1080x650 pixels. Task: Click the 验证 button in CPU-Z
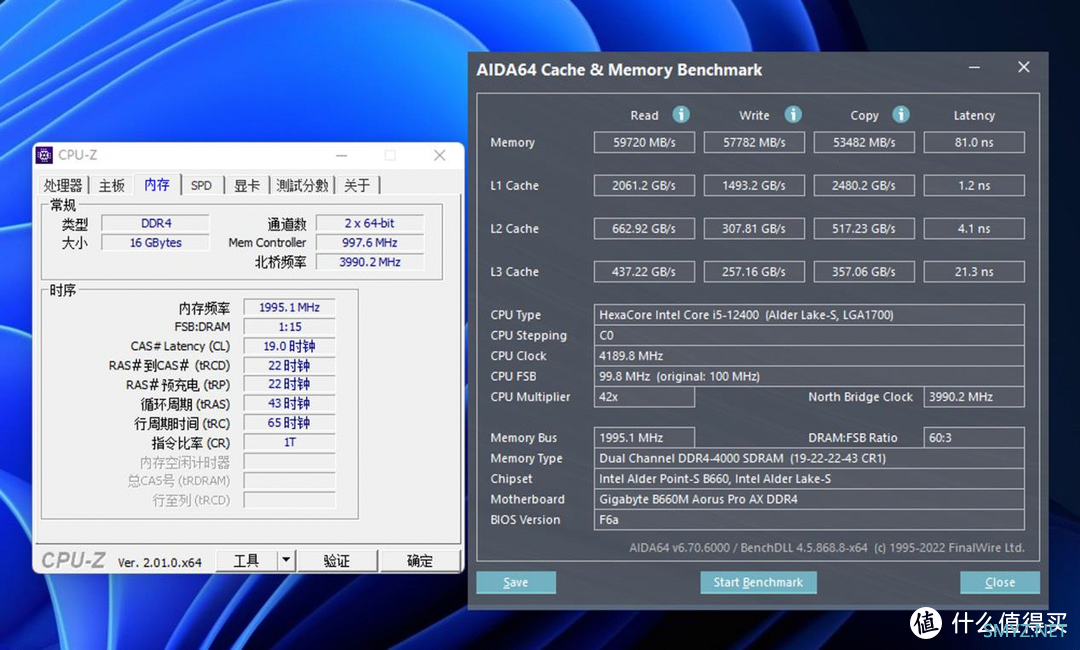coord(337,561)
